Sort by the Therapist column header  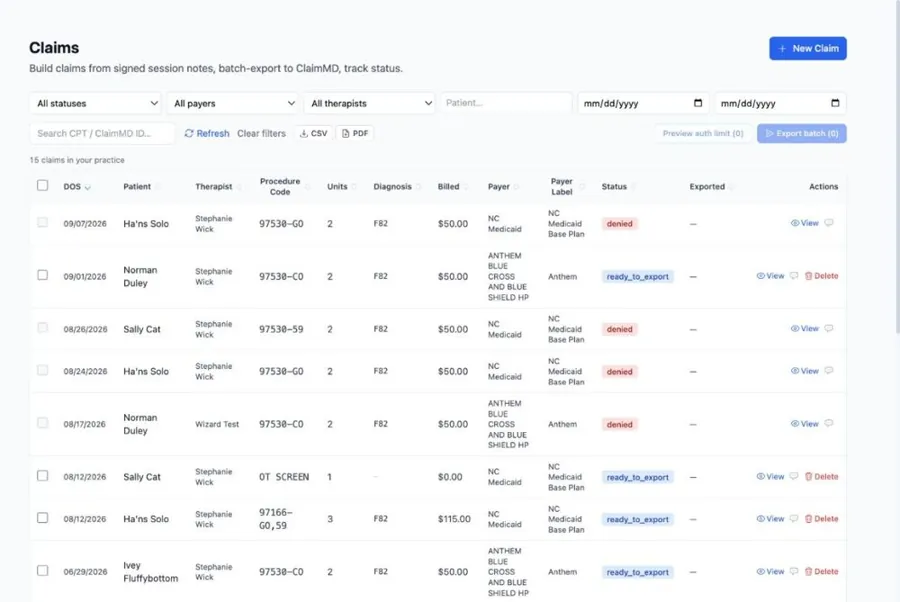coord(218,187)
